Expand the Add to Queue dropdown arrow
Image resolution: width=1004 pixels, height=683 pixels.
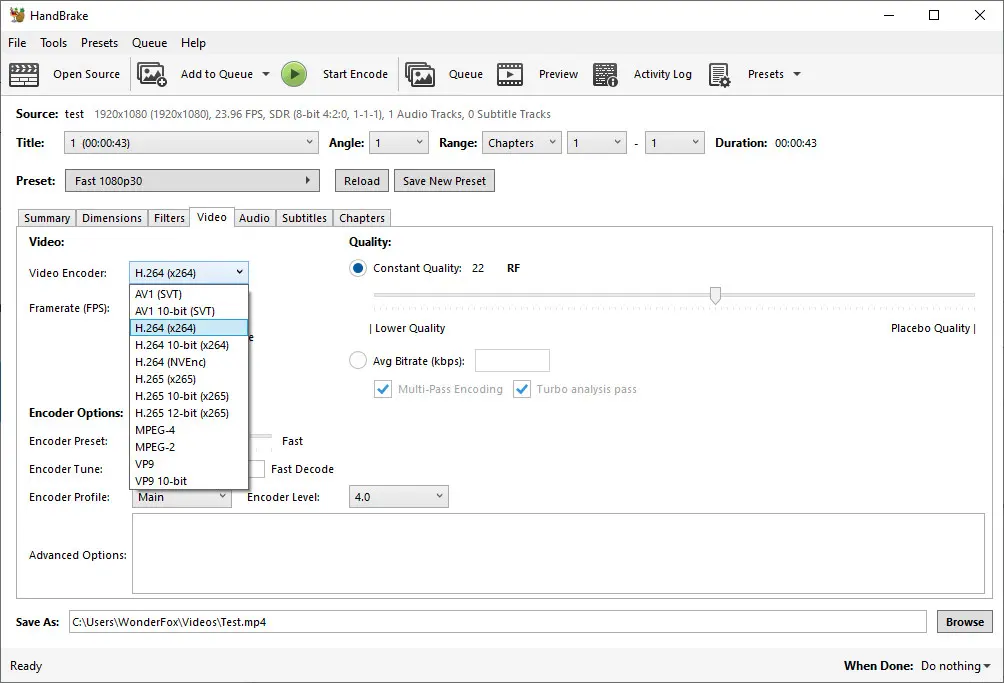266,74
